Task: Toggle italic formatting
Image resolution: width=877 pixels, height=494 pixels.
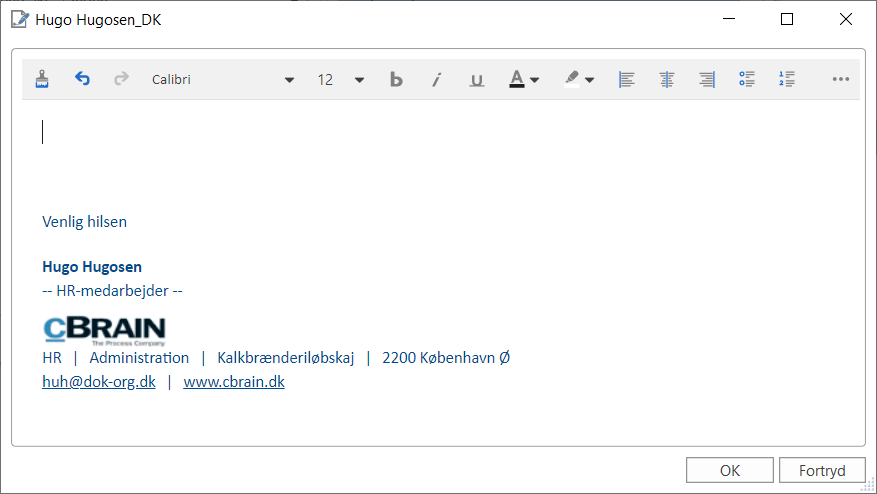Action: (436, 80)
